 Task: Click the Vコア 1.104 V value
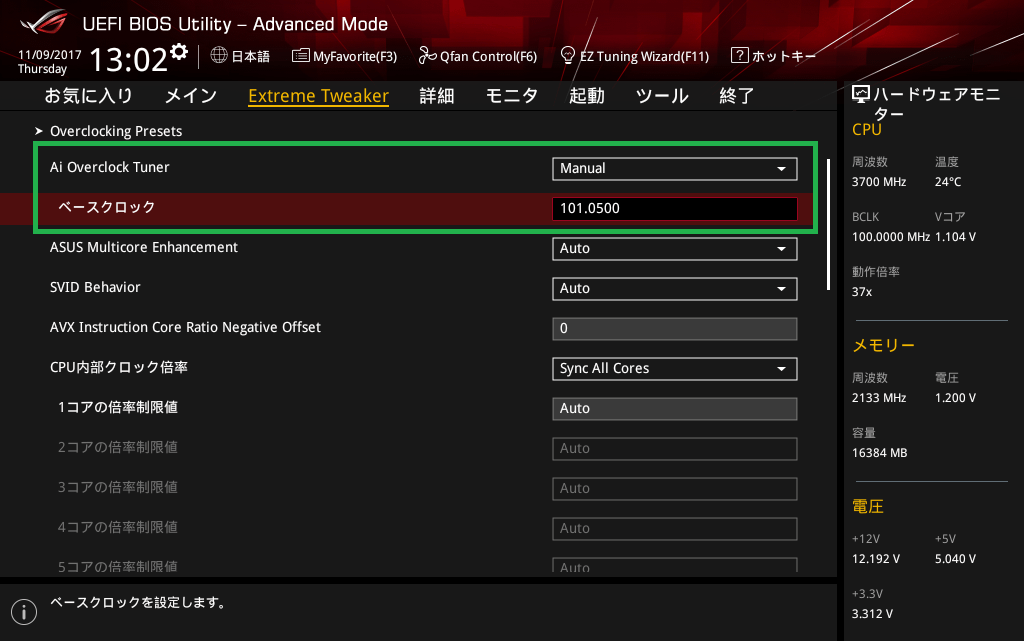(x=955, y=237)
